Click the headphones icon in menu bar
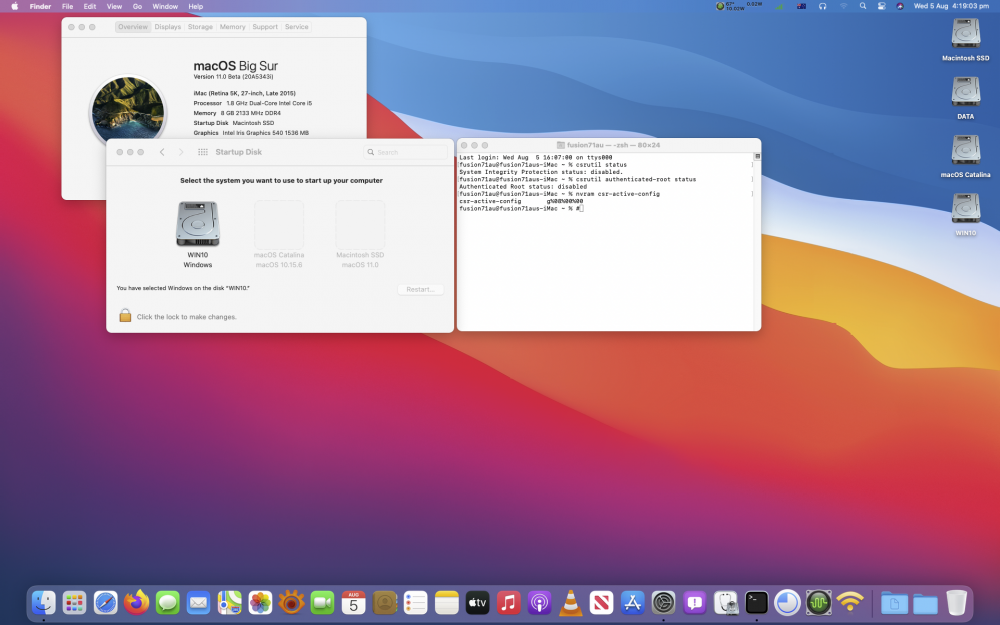 823,6
